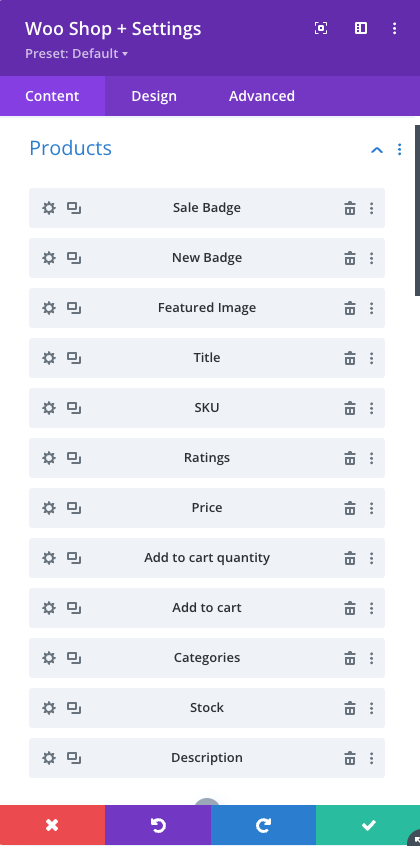Collapse the Products section

(377, 150)
